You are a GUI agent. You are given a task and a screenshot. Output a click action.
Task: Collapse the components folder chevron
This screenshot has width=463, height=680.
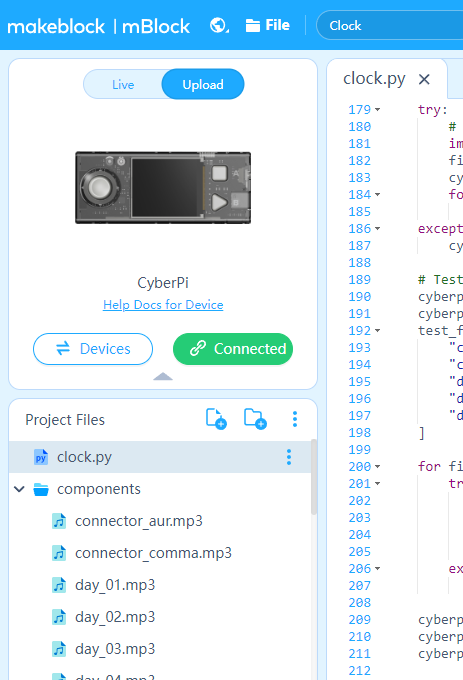[19, 489]
